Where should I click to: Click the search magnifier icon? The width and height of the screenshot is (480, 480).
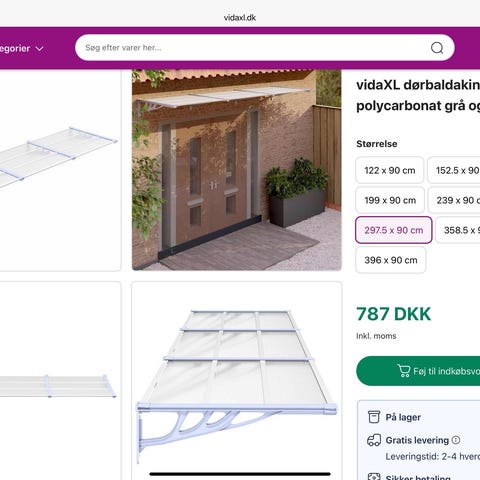437,48
